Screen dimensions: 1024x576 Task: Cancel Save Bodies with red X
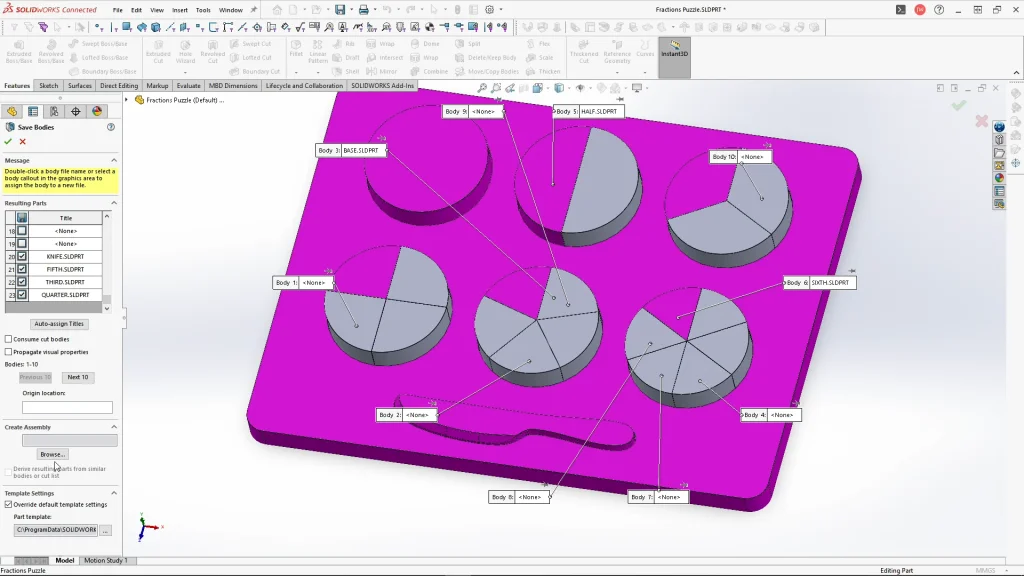click(23, 142)
